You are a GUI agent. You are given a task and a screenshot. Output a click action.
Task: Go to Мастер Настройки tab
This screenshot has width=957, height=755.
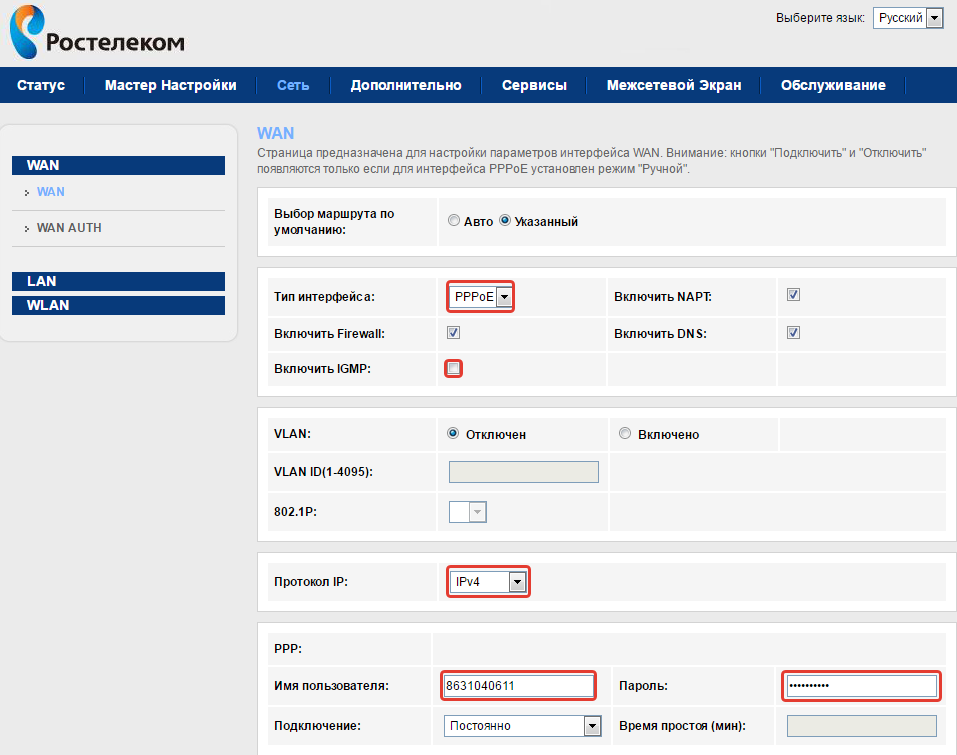[x=170, y=85]
